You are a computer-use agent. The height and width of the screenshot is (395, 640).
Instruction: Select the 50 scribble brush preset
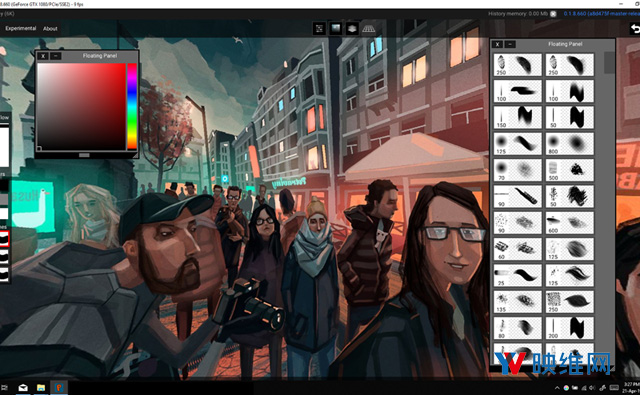(x=569, y=196)
